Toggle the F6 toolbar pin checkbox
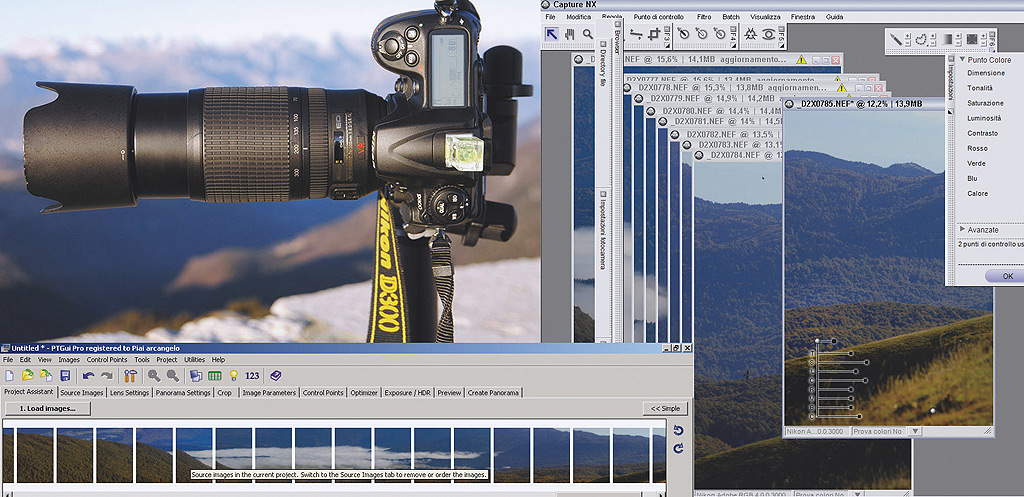Image resolution: width=1024 pixels, height=497 pixels. click(991, 34)
